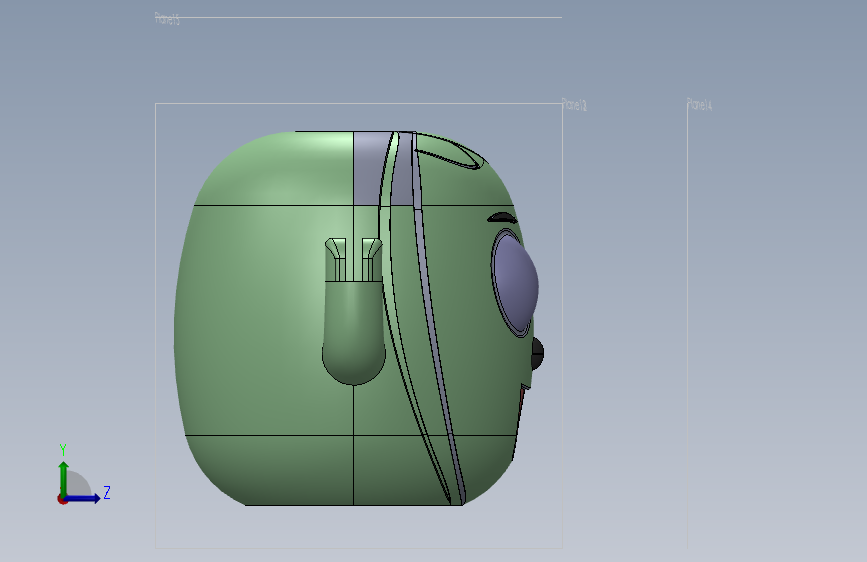
Task: Select the protruding ear body on the head
Action: tap(353, 332)
